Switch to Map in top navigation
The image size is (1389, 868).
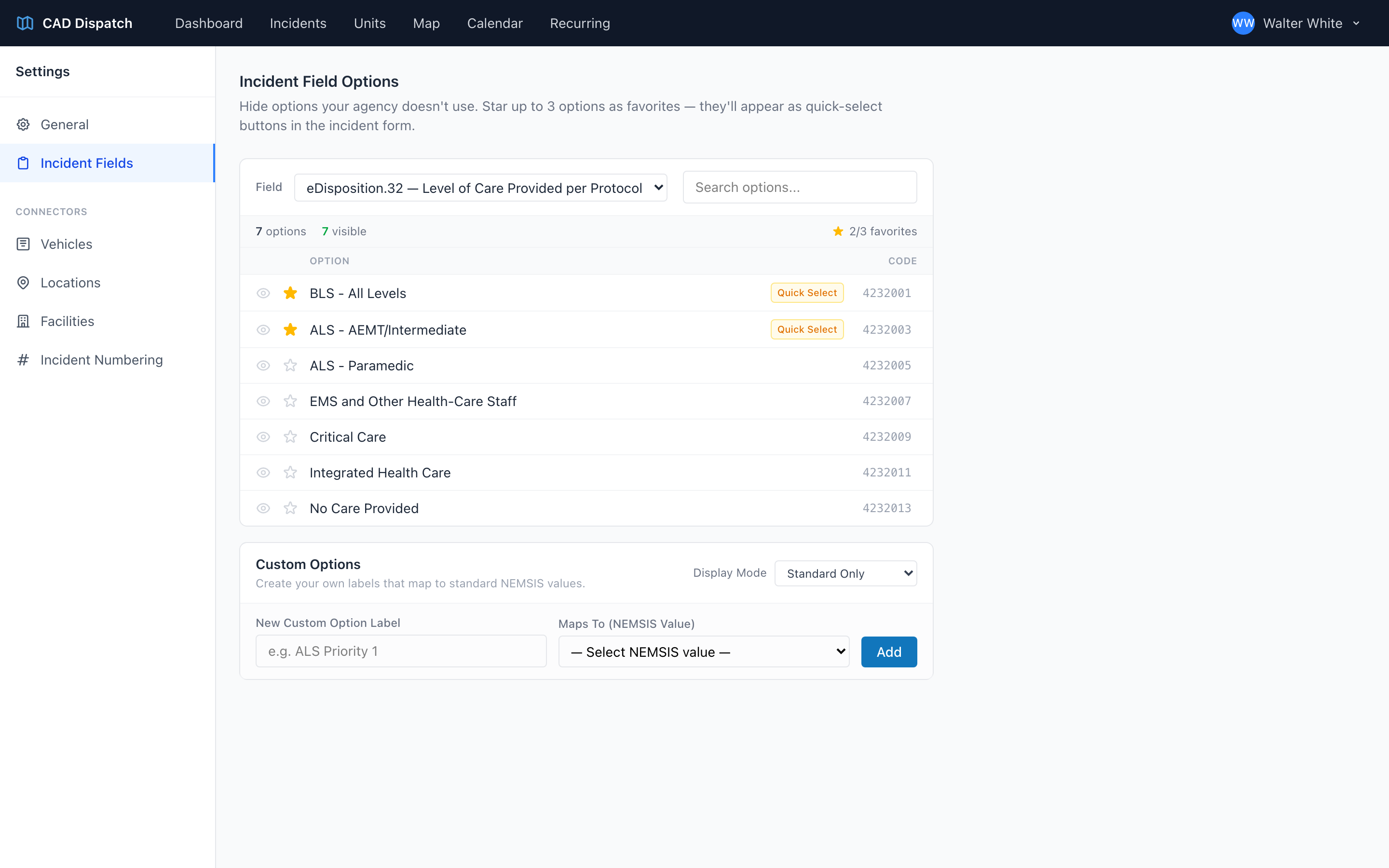click(x=426, y=23)
